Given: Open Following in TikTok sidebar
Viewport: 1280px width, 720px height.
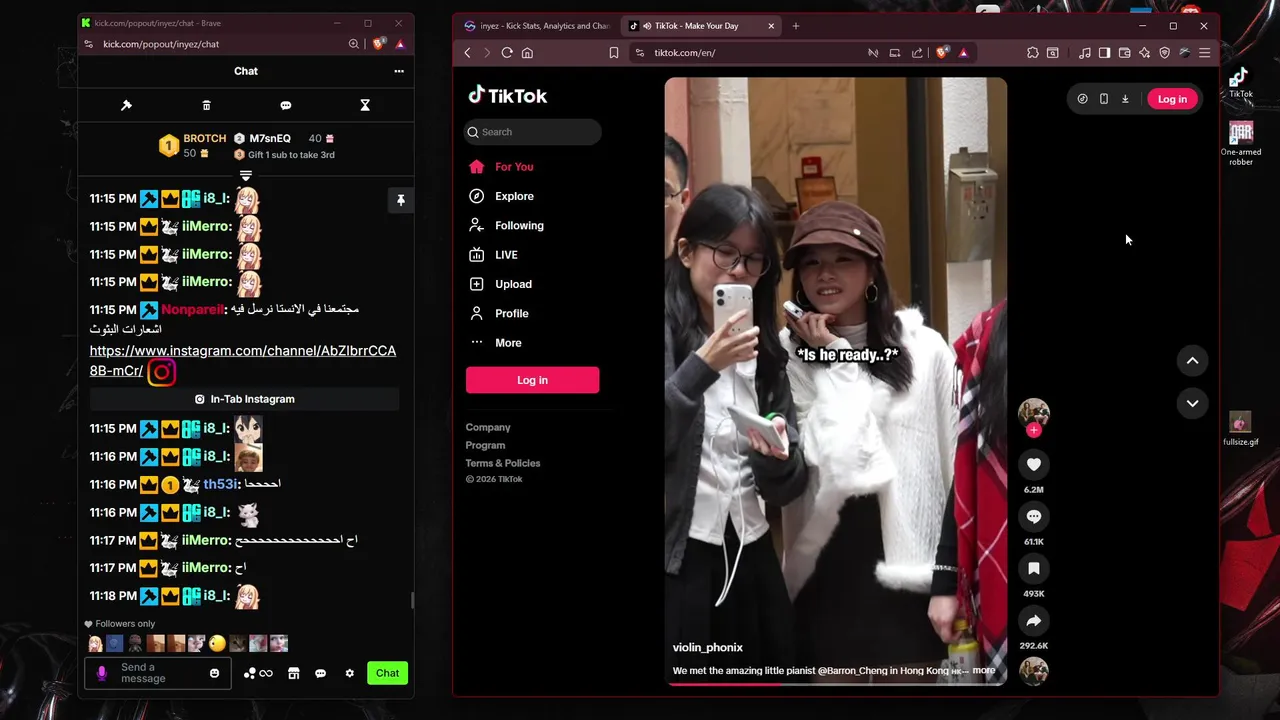Looking at the screenshot, I should [519, 226].
